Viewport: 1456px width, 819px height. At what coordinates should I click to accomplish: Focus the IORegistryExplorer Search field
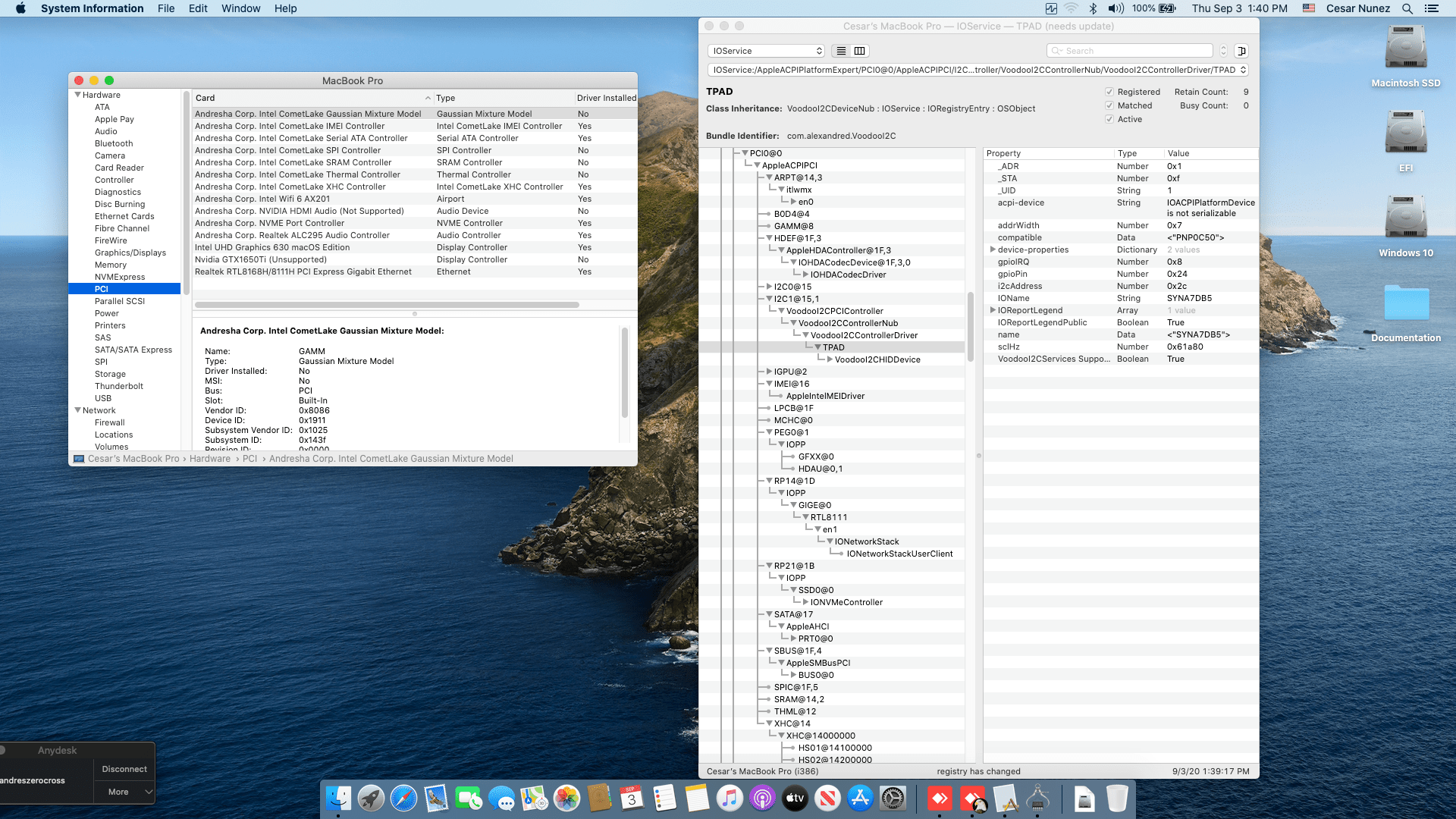pyautogui.click(x=1130, y=51)
